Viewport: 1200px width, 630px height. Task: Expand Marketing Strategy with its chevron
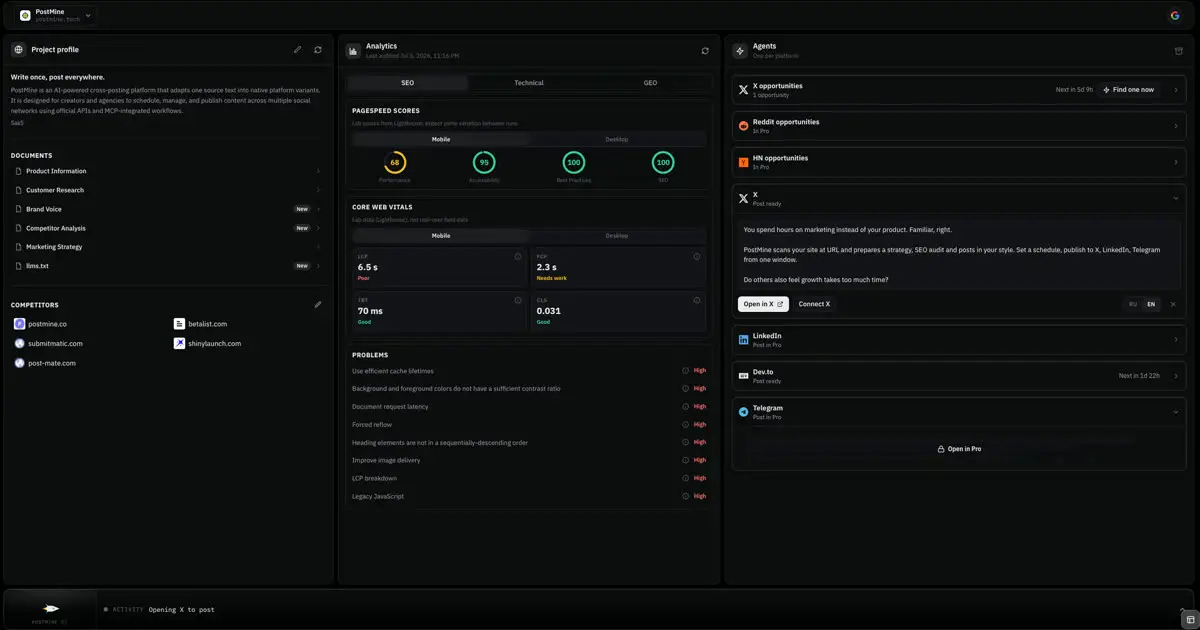[x=318, y=247]
